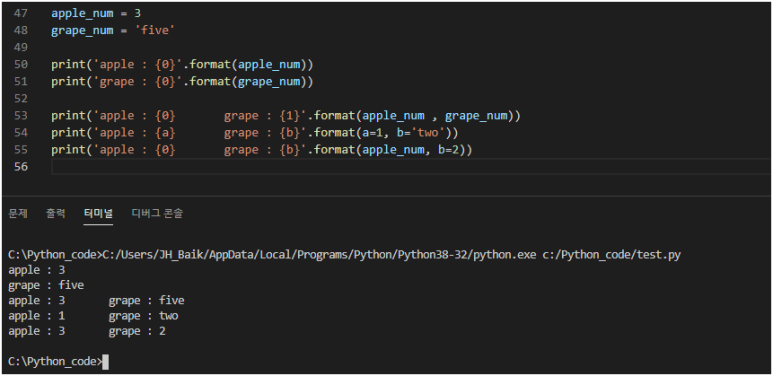773x376 pixels.
Task: Open the 디버그 콘솔 tab
Action: (157, 213)
